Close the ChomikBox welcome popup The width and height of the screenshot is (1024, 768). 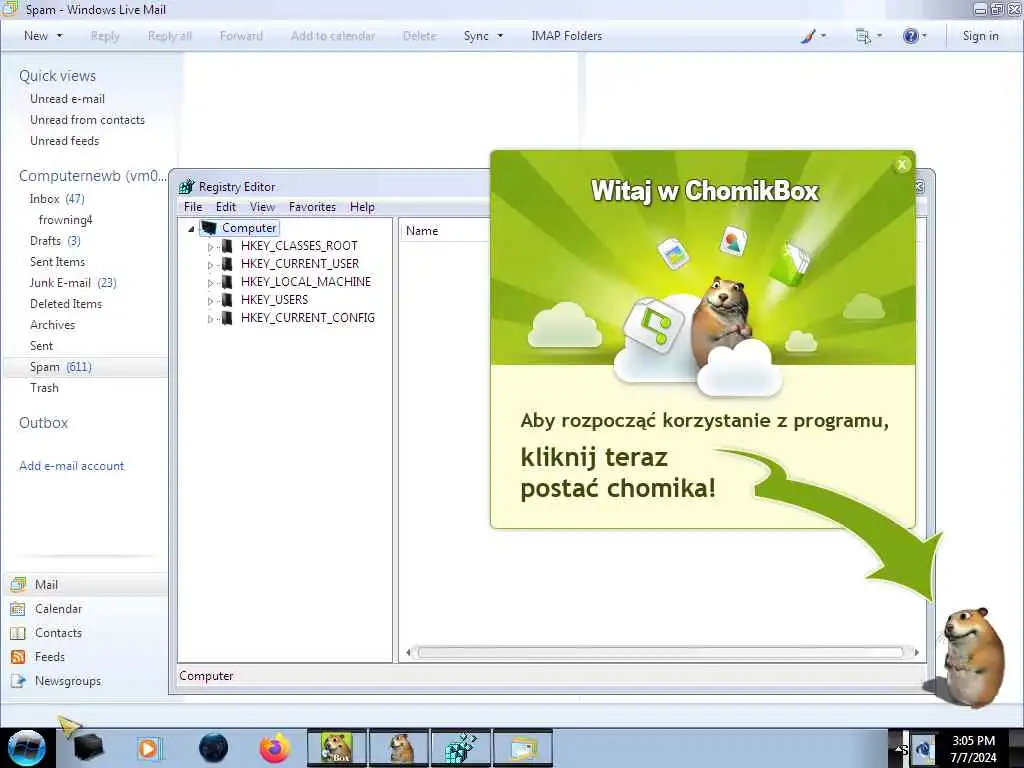pyautogui.click(x=902, y=165)
